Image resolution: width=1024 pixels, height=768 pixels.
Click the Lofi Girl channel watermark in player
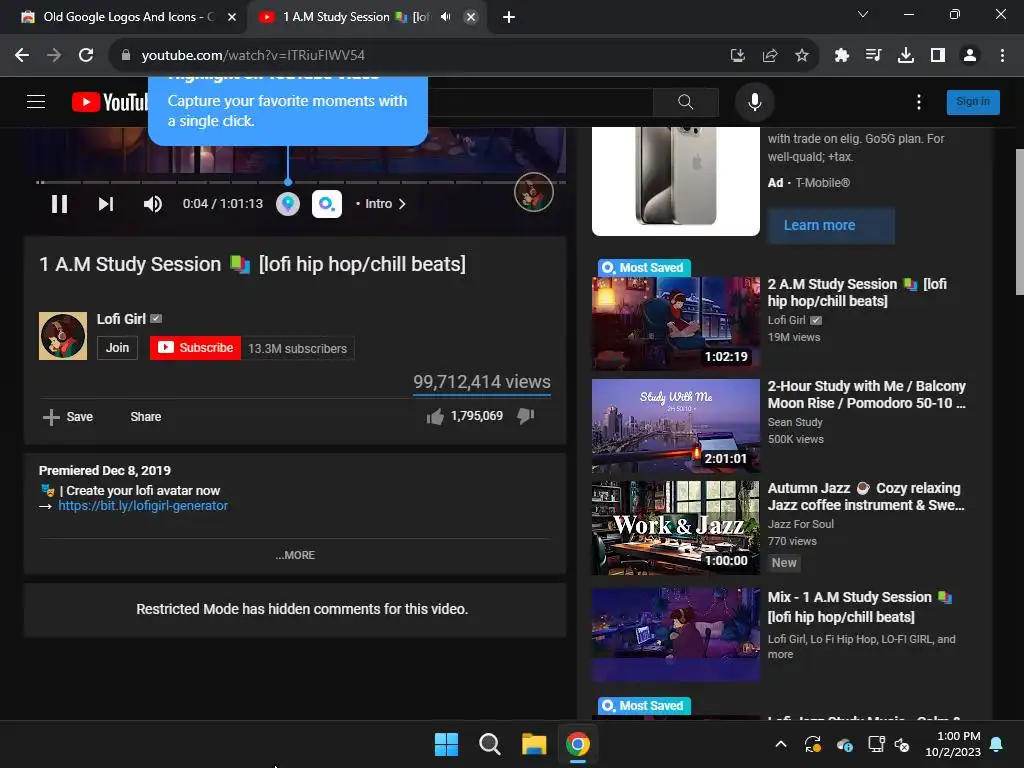534,192
